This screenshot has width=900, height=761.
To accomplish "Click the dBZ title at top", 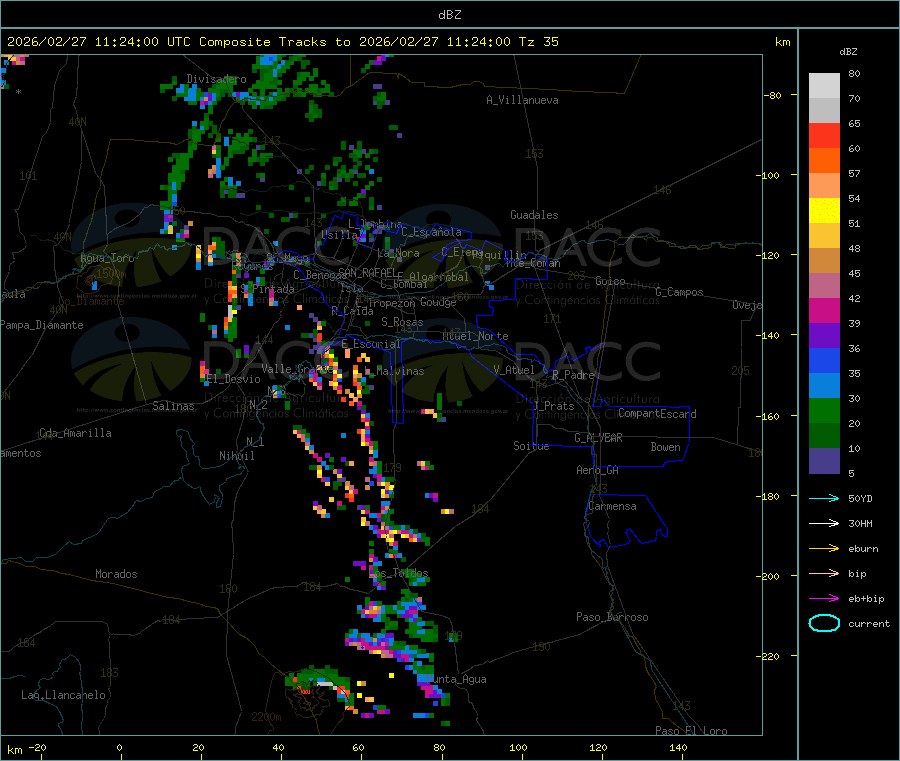I will pyautogui.click(x=449, y=15).
